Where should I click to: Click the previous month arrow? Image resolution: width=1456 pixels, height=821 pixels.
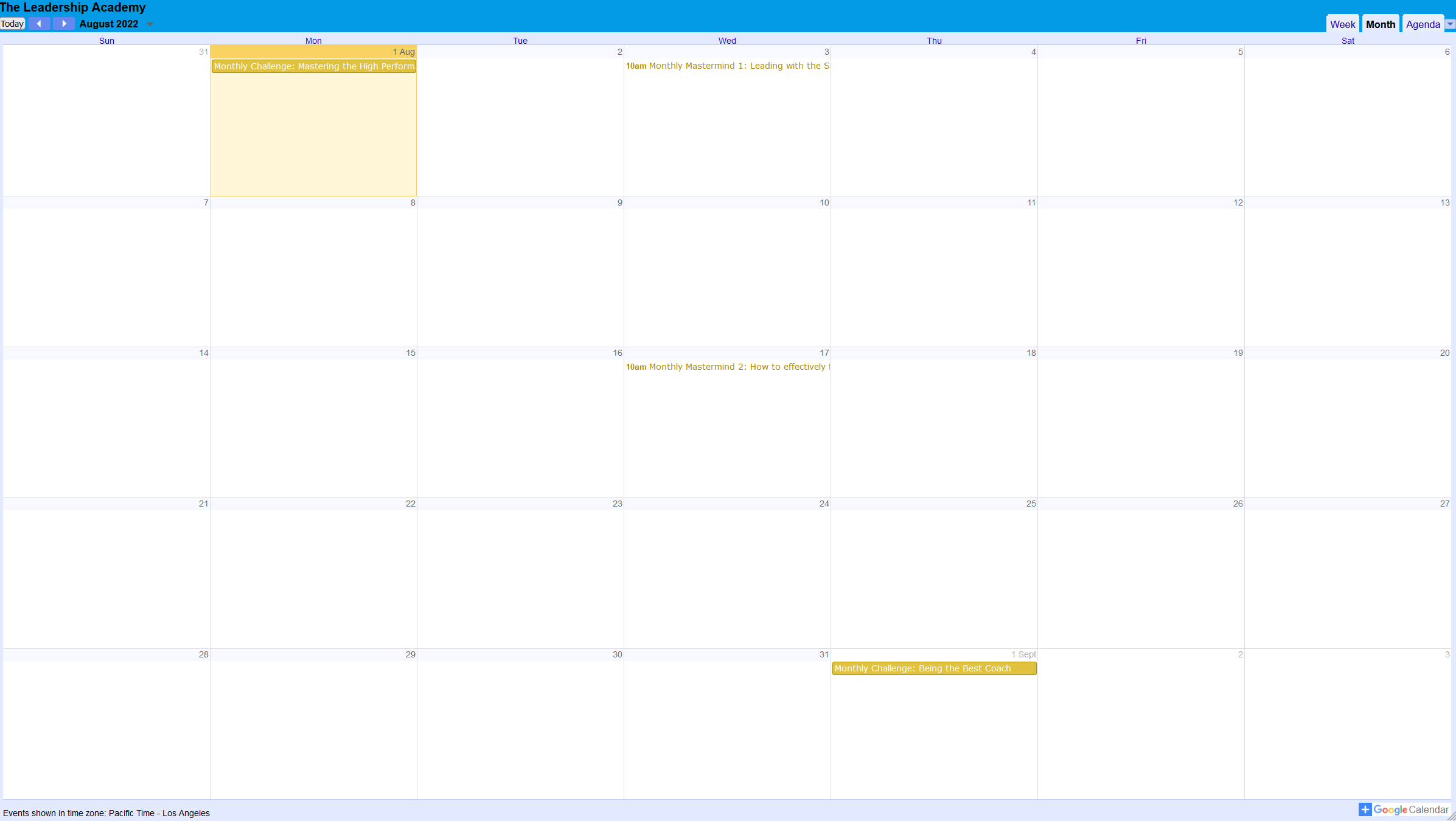tap(39, 24)
